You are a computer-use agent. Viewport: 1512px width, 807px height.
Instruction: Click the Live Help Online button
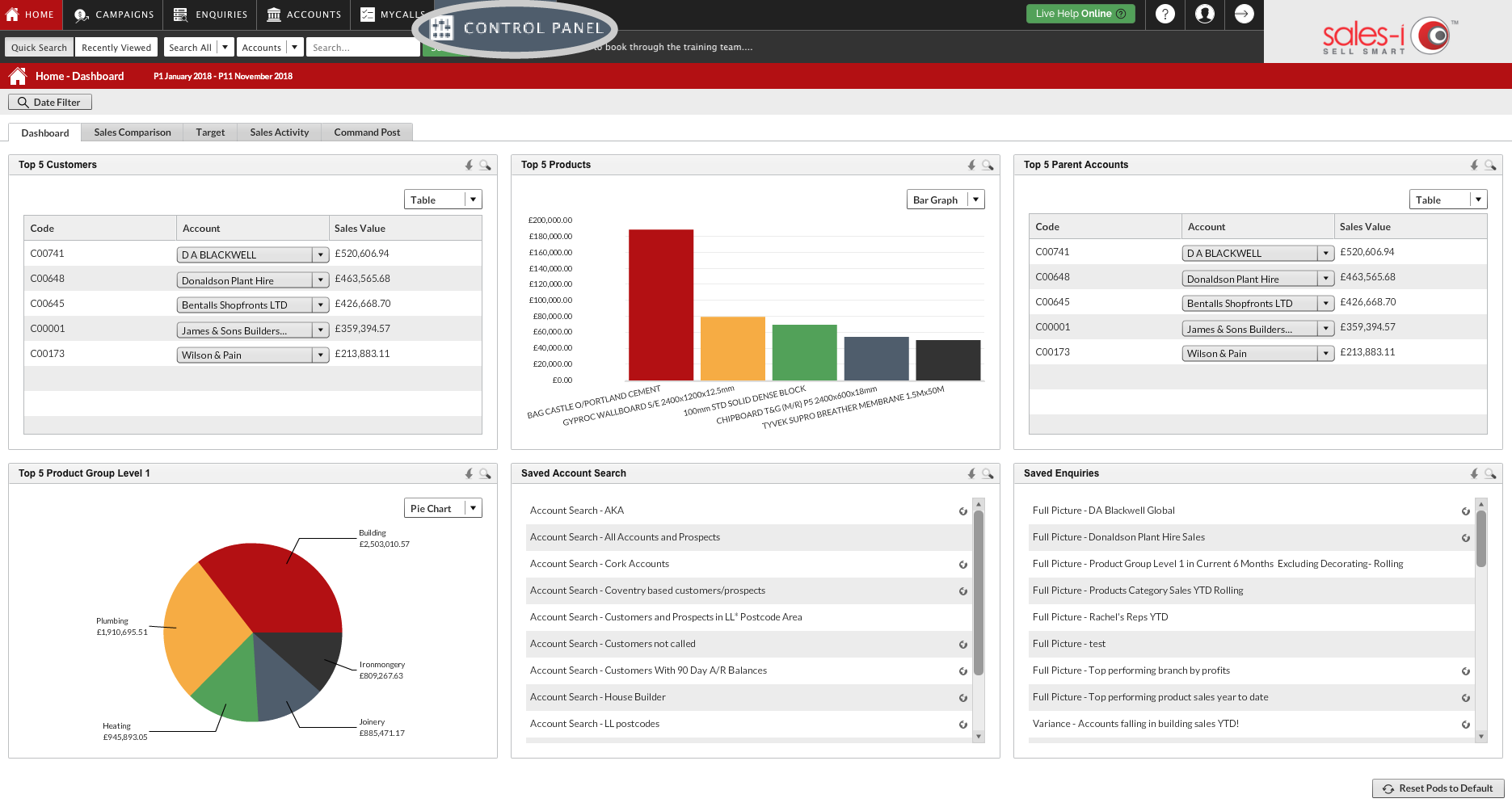1080,14
